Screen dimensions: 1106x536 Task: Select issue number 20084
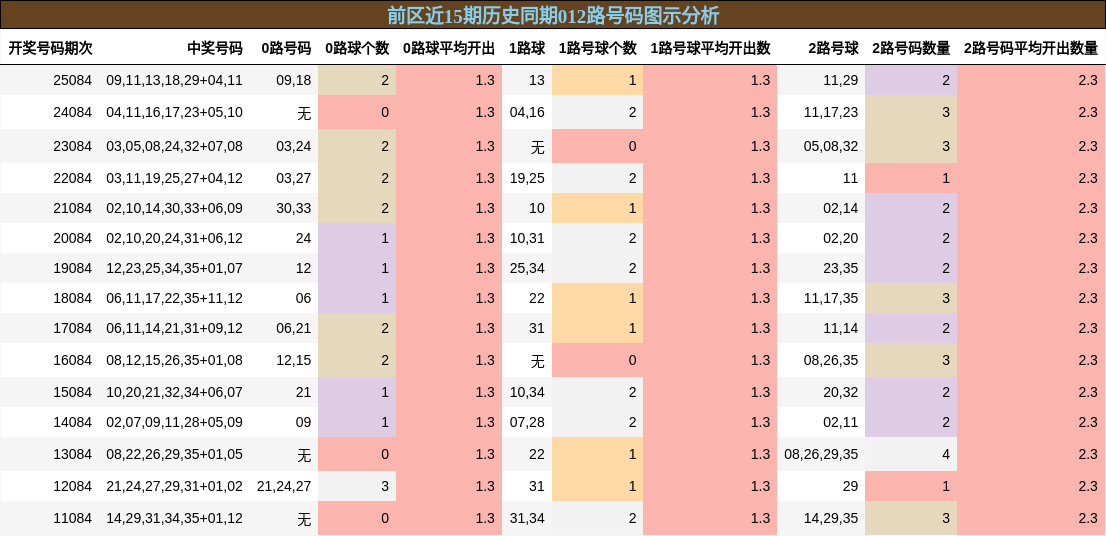(x=73, y=238)
